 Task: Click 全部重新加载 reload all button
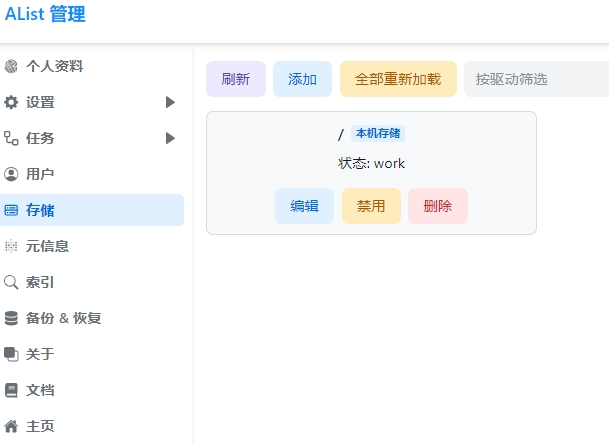click(x=398, y=79)
